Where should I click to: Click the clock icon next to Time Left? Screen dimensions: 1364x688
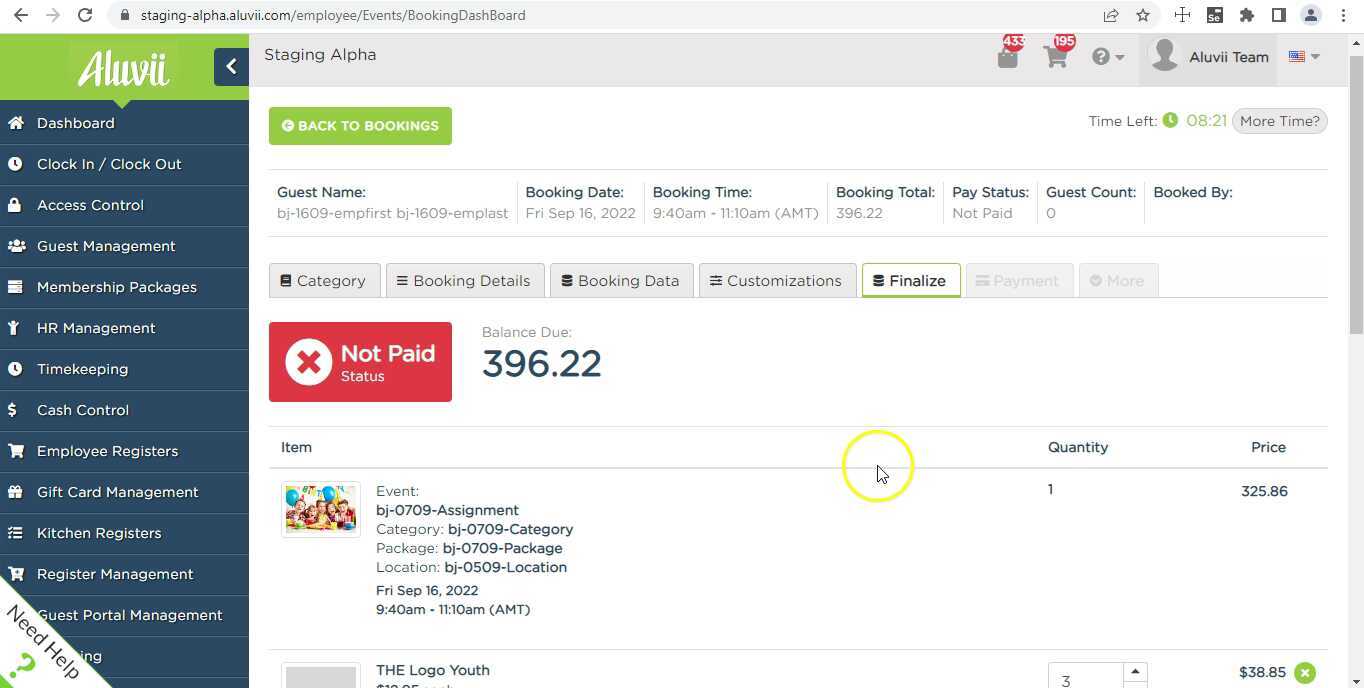(1170, 120)
